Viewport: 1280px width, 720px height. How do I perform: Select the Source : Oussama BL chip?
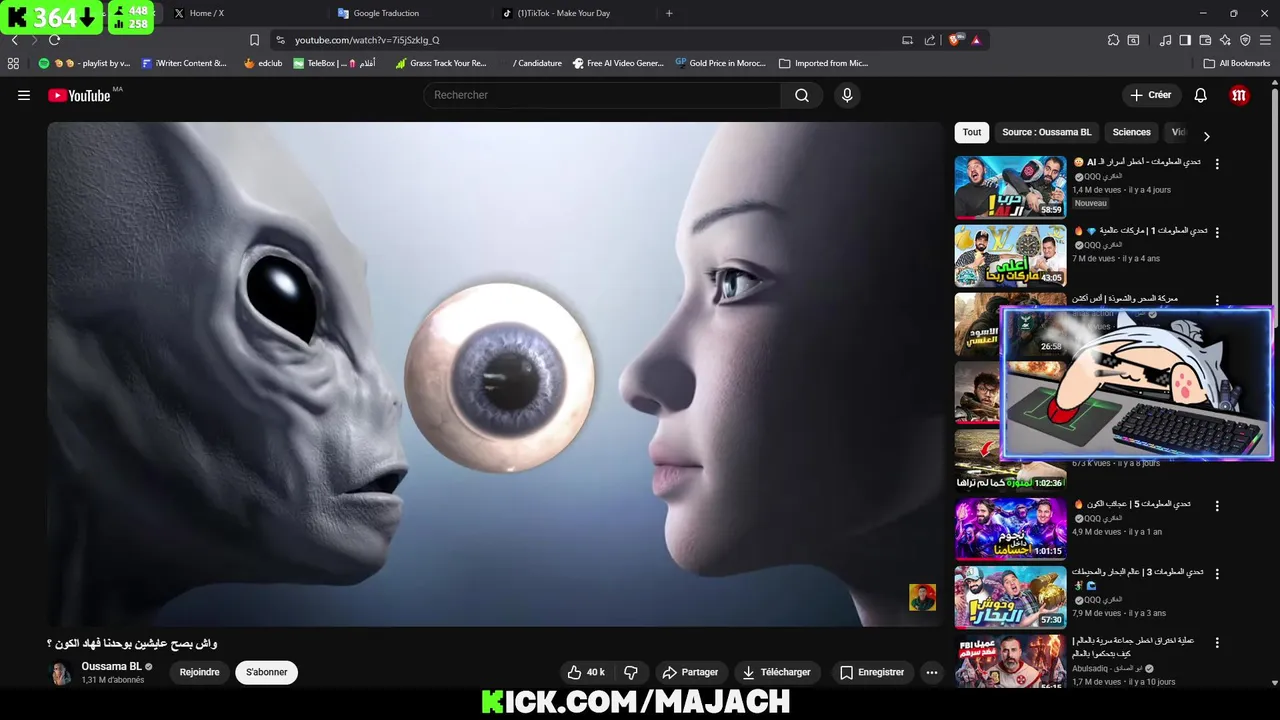coord(1047,132)
